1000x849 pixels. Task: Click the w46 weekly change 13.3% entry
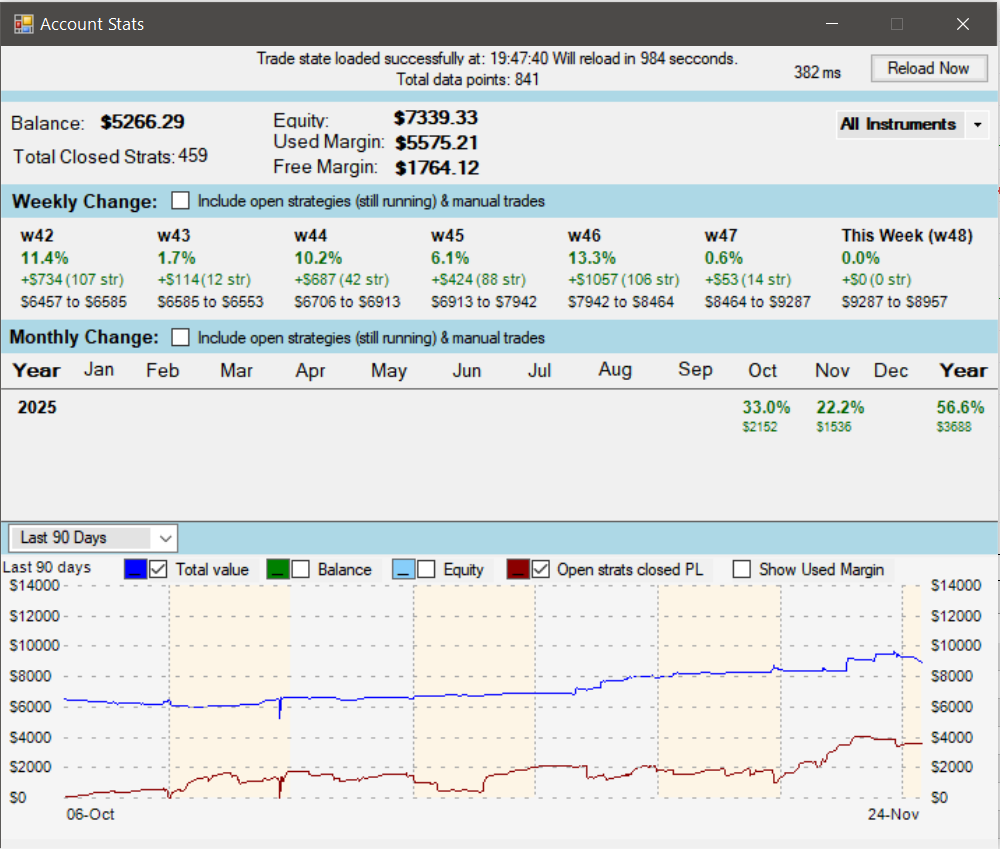(588, 258)
